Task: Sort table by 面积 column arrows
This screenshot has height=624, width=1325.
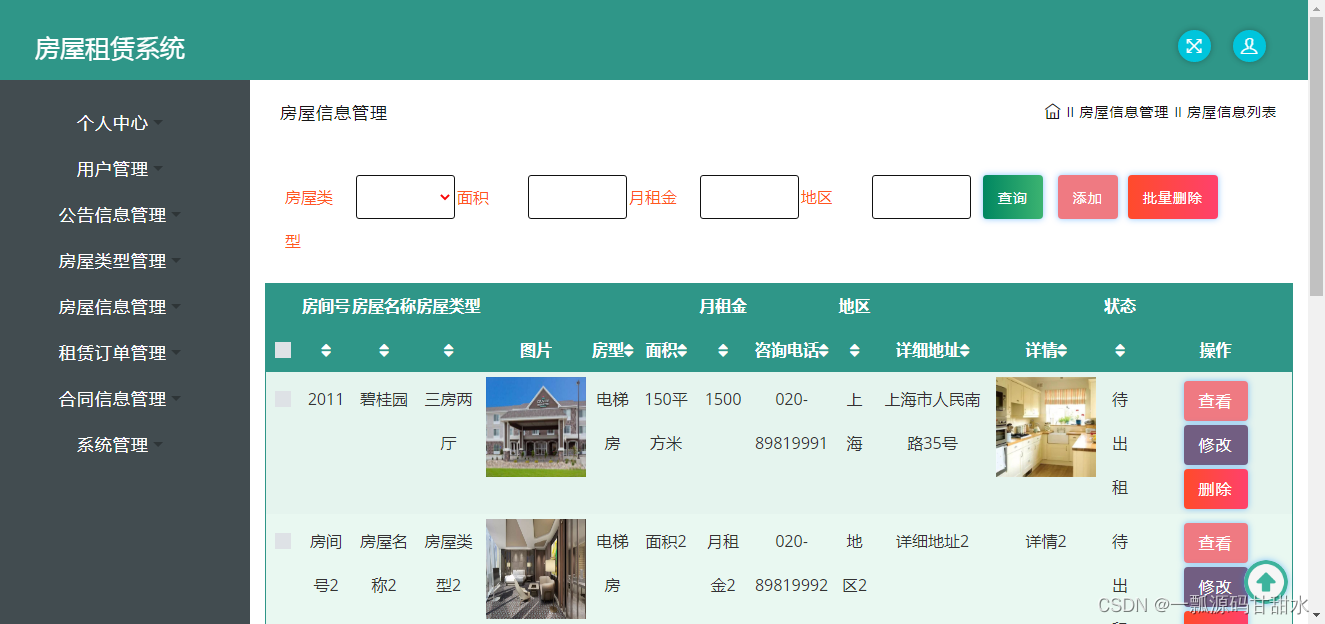Action: [x=682, y=350]
